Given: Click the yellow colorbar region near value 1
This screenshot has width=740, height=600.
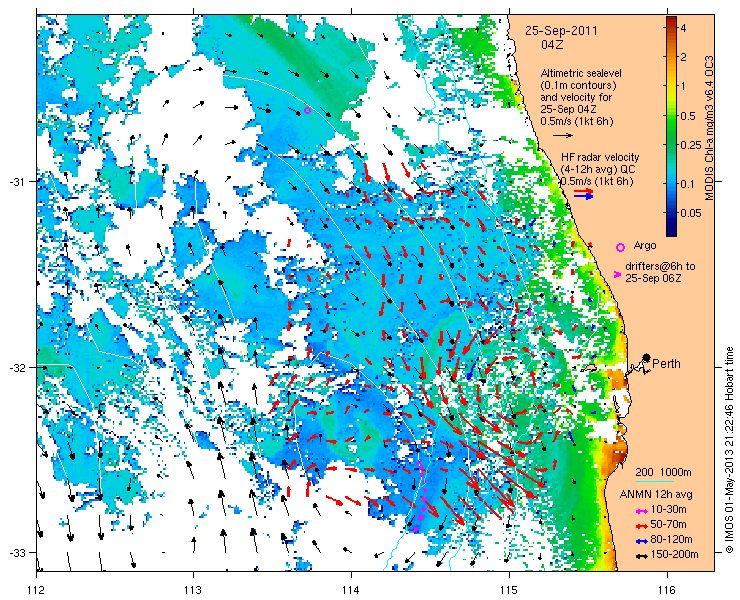Looking at the screenshot, I should pyautogui.click(x=671, y=85).
